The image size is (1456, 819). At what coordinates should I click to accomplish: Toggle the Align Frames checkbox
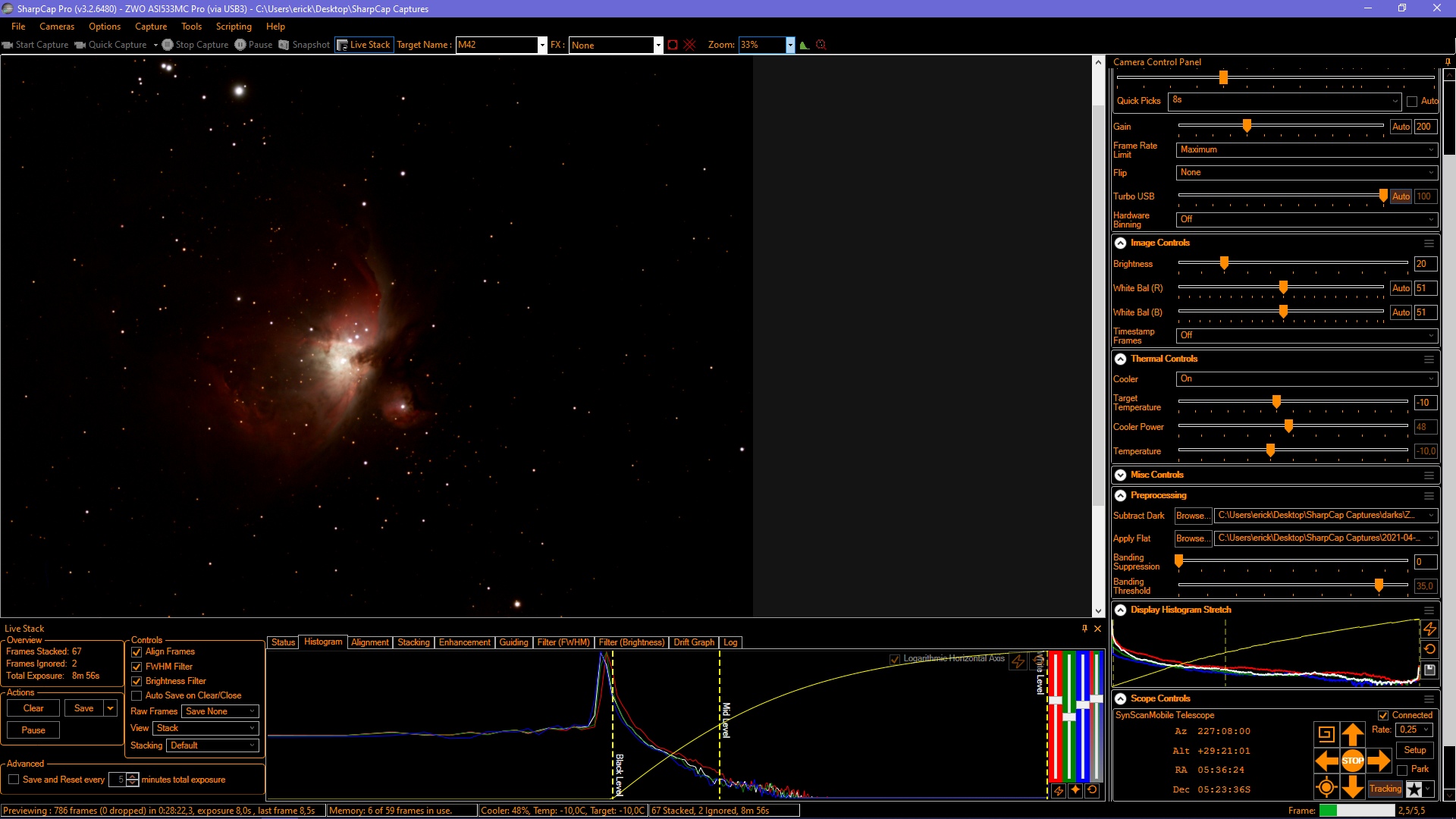pos(136,652)
